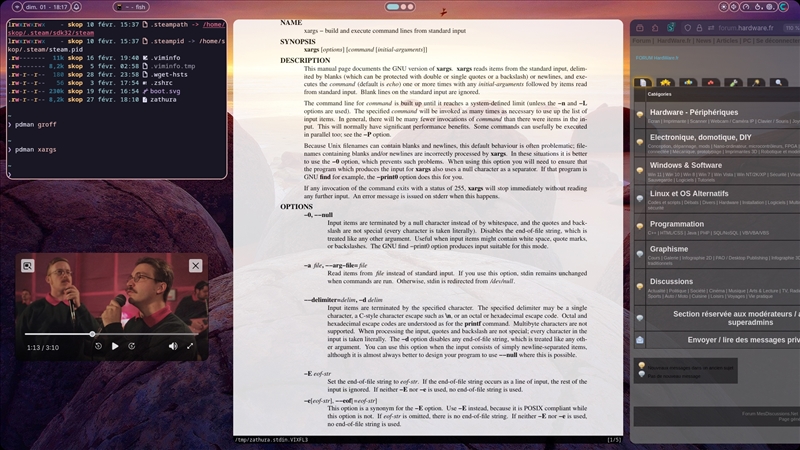Rewind the video with the skip-back icon

click(x=98, y=346)
